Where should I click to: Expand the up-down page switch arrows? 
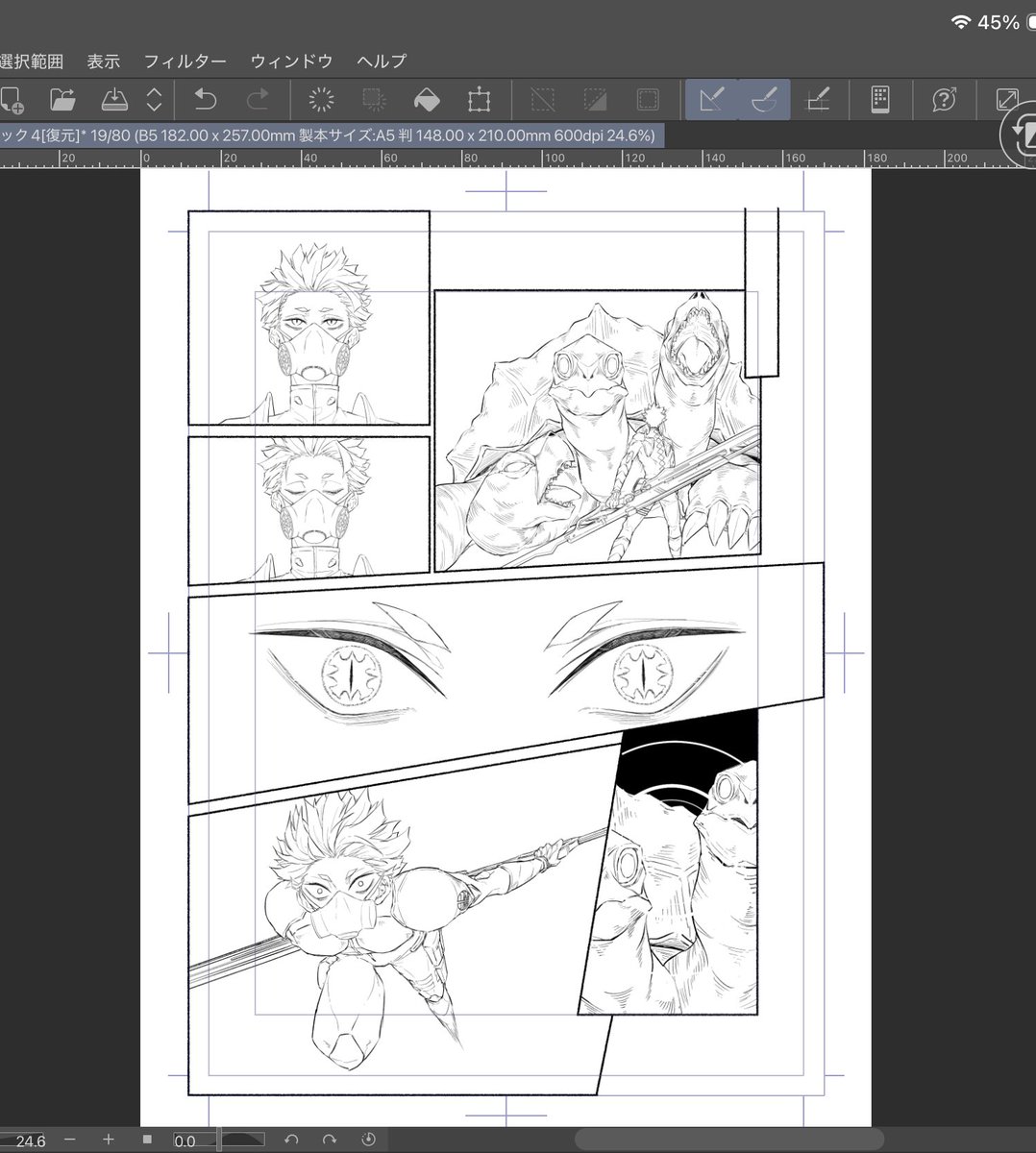154,100
